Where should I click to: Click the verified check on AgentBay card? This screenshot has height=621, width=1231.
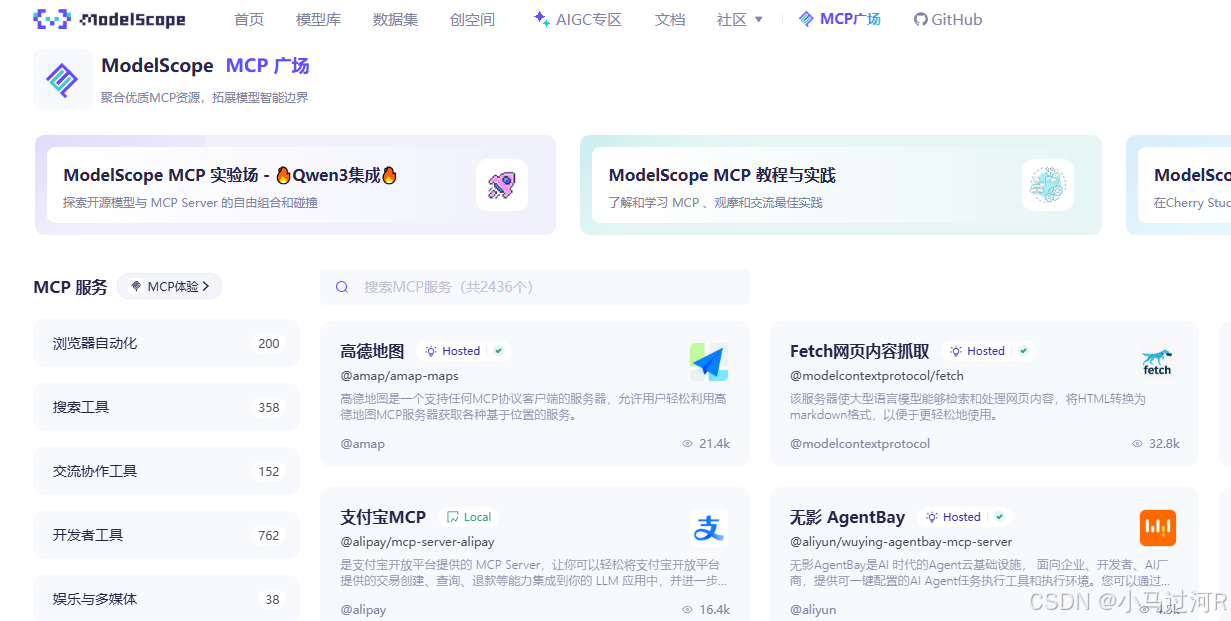(x=999, y=517)
